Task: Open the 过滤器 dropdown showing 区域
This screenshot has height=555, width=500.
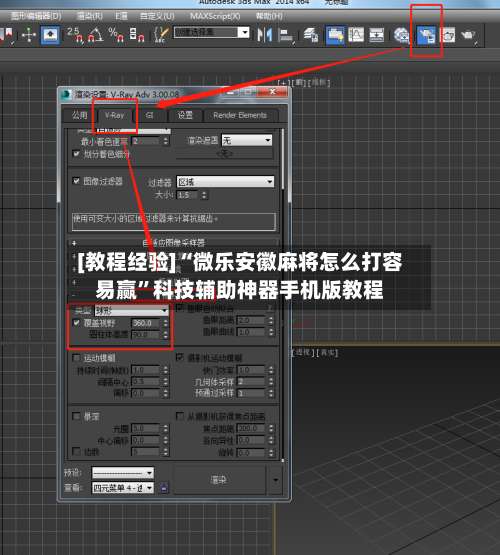Action: [x=225, y=182]
